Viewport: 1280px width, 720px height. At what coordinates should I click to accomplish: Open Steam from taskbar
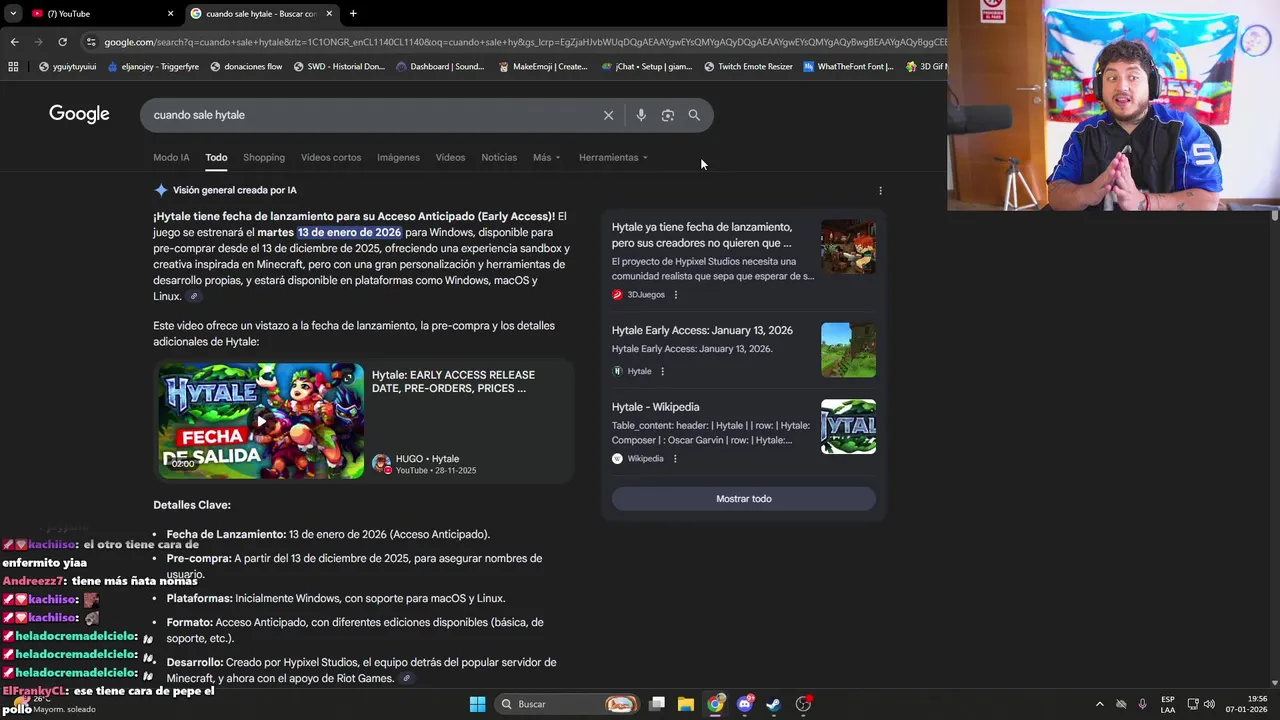(773, 704)
